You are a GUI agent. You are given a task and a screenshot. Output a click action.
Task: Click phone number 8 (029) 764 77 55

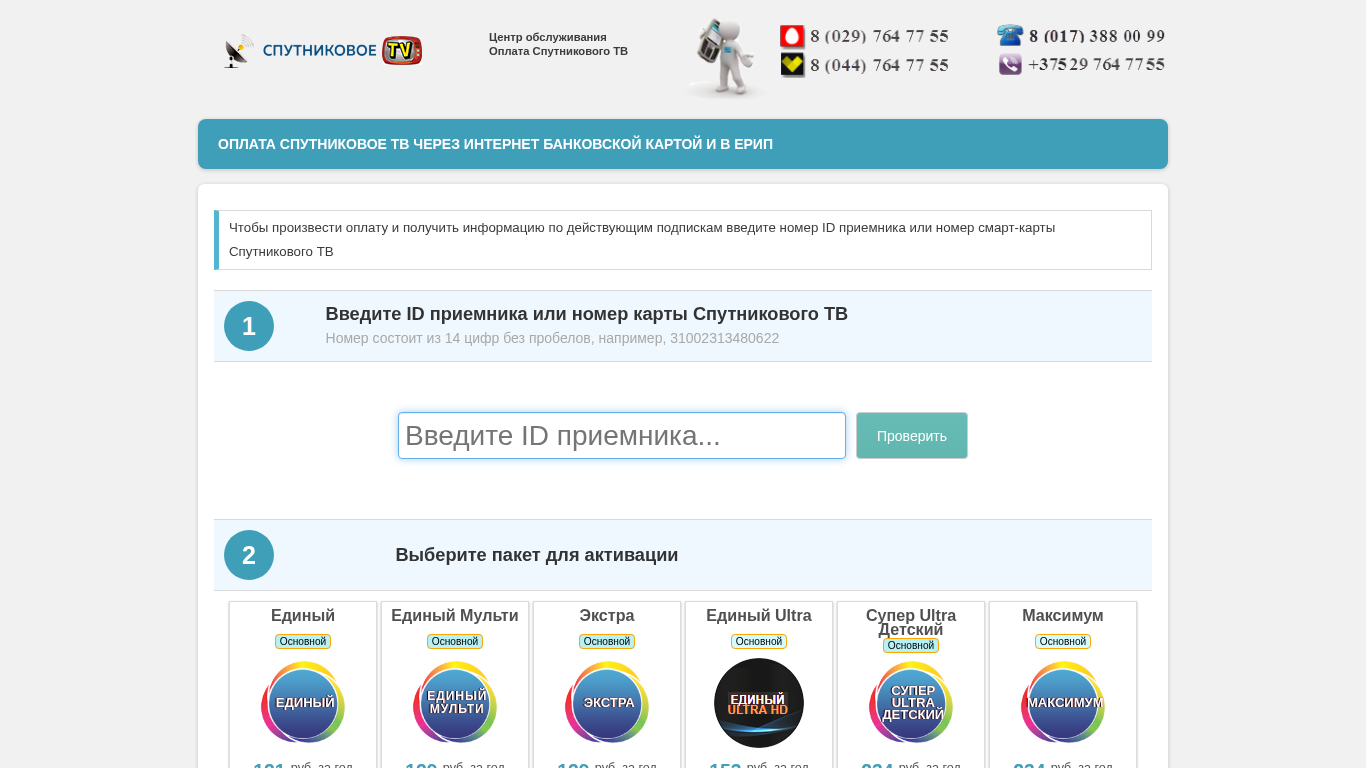click(879, 37)
